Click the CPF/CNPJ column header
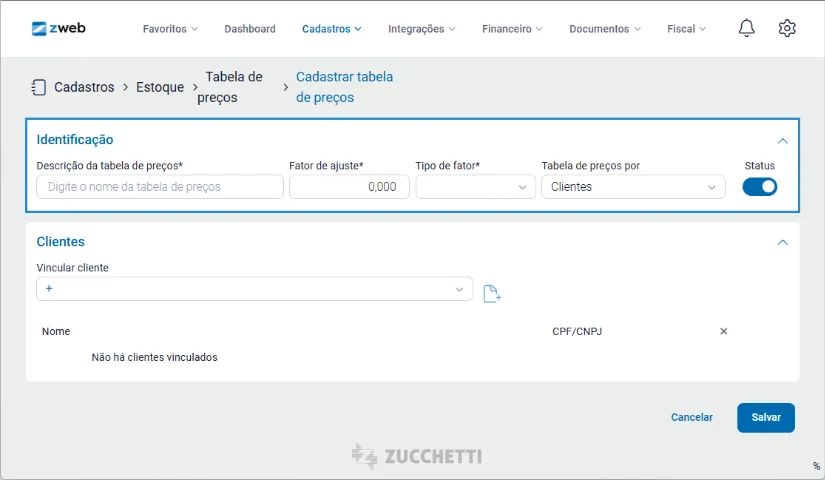Viewport: 825px width, 480px height. pyautogui.click(x=577, y=331)
